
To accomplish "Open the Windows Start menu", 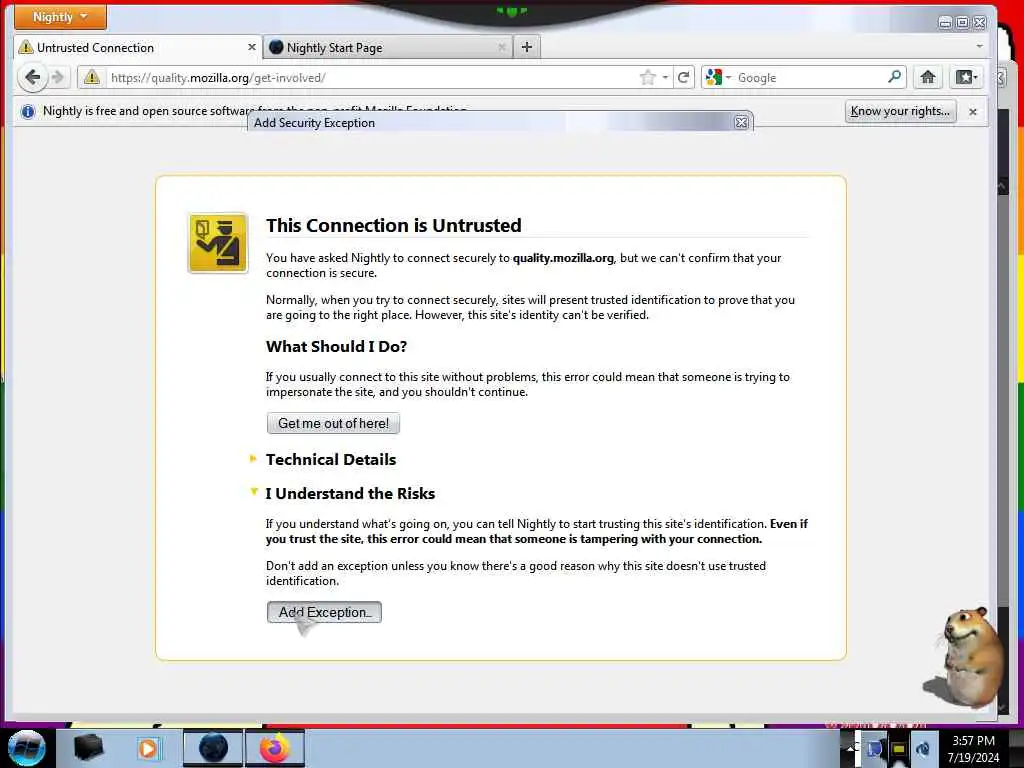I will tap(26, 748).
